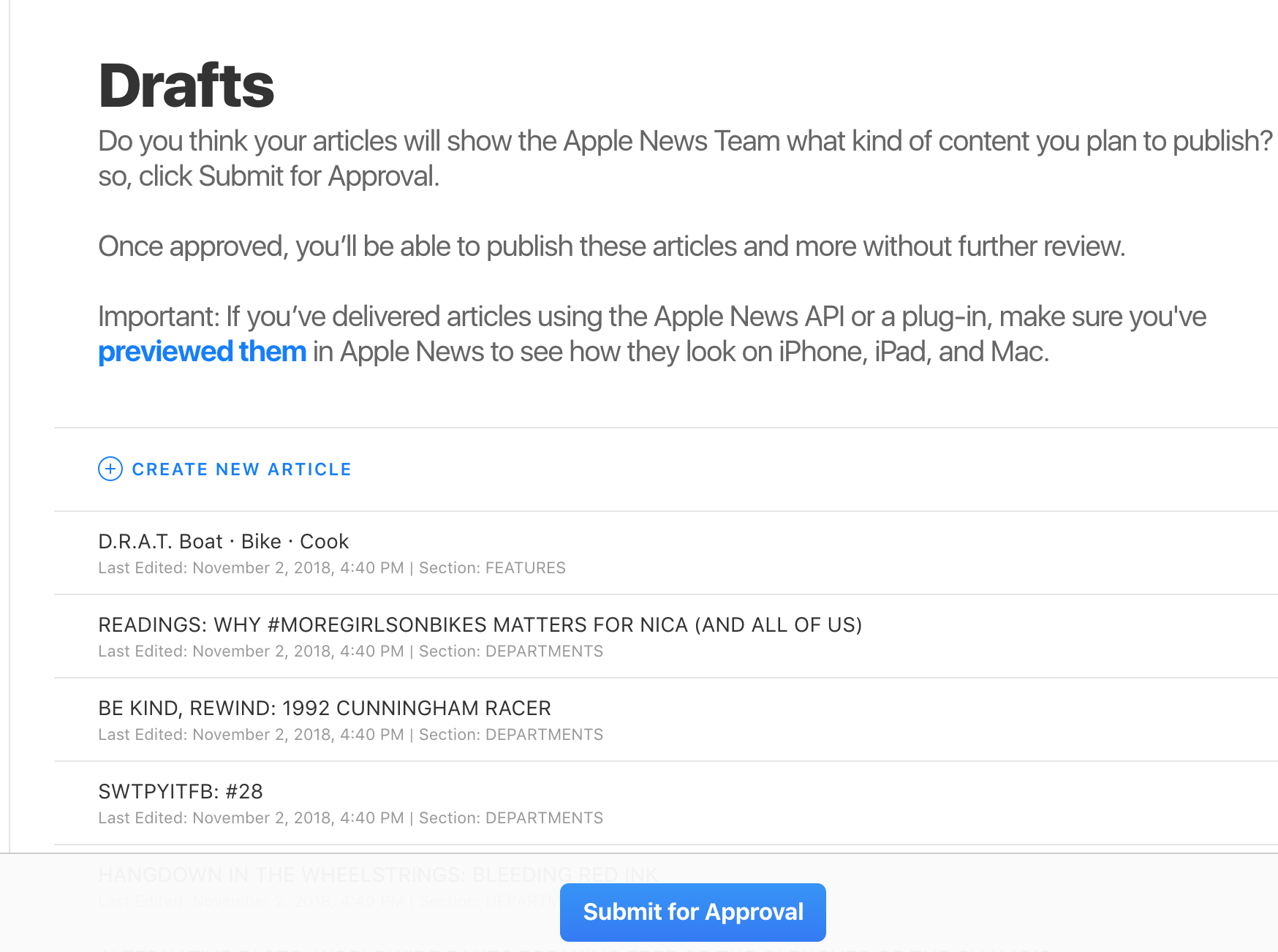Submit drafts with Submit for Approval button
This screenshot has height=952, width=1278.
coord(693,912)
